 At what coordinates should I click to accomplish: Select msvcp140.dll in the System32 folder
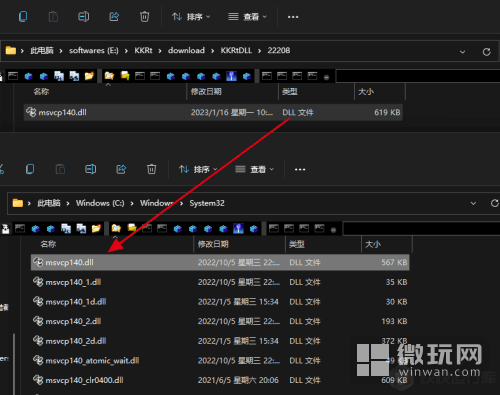[x=220, y=262]
